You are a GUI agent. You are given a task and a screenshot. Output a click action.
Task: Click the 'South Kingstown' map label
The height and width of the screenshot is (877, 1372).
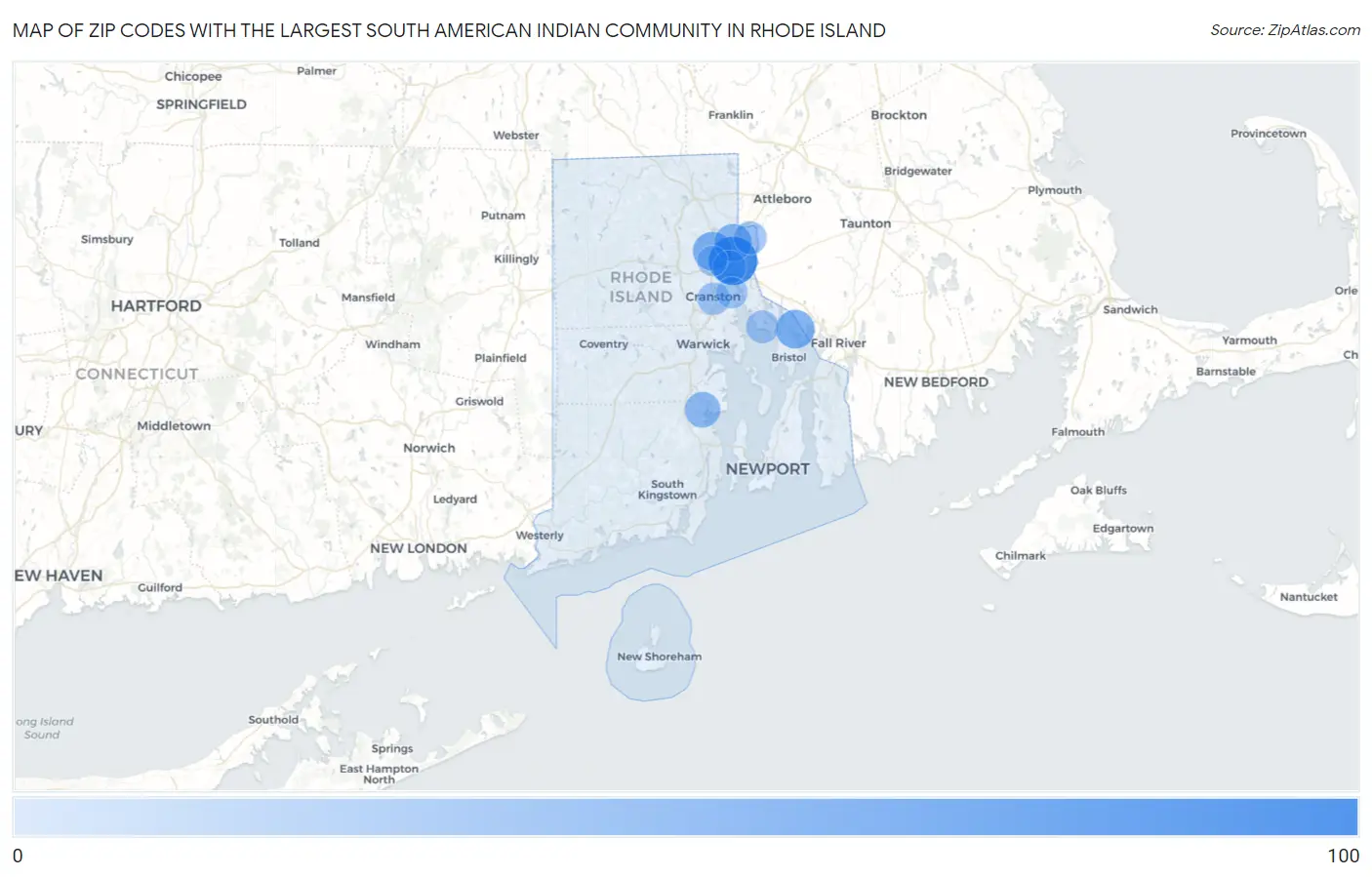[x=667, y=490]
